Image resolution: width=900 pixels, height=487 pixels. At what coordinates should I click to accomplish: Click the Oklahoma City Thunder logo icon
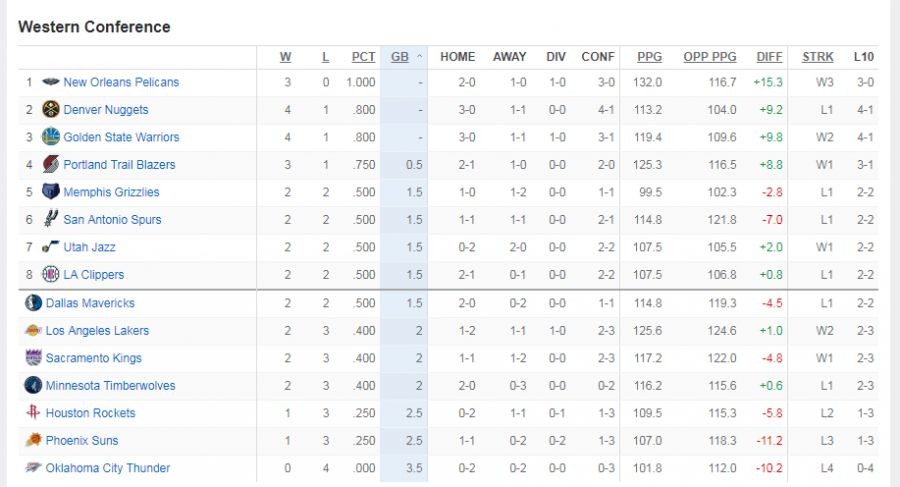pos(33,468)
